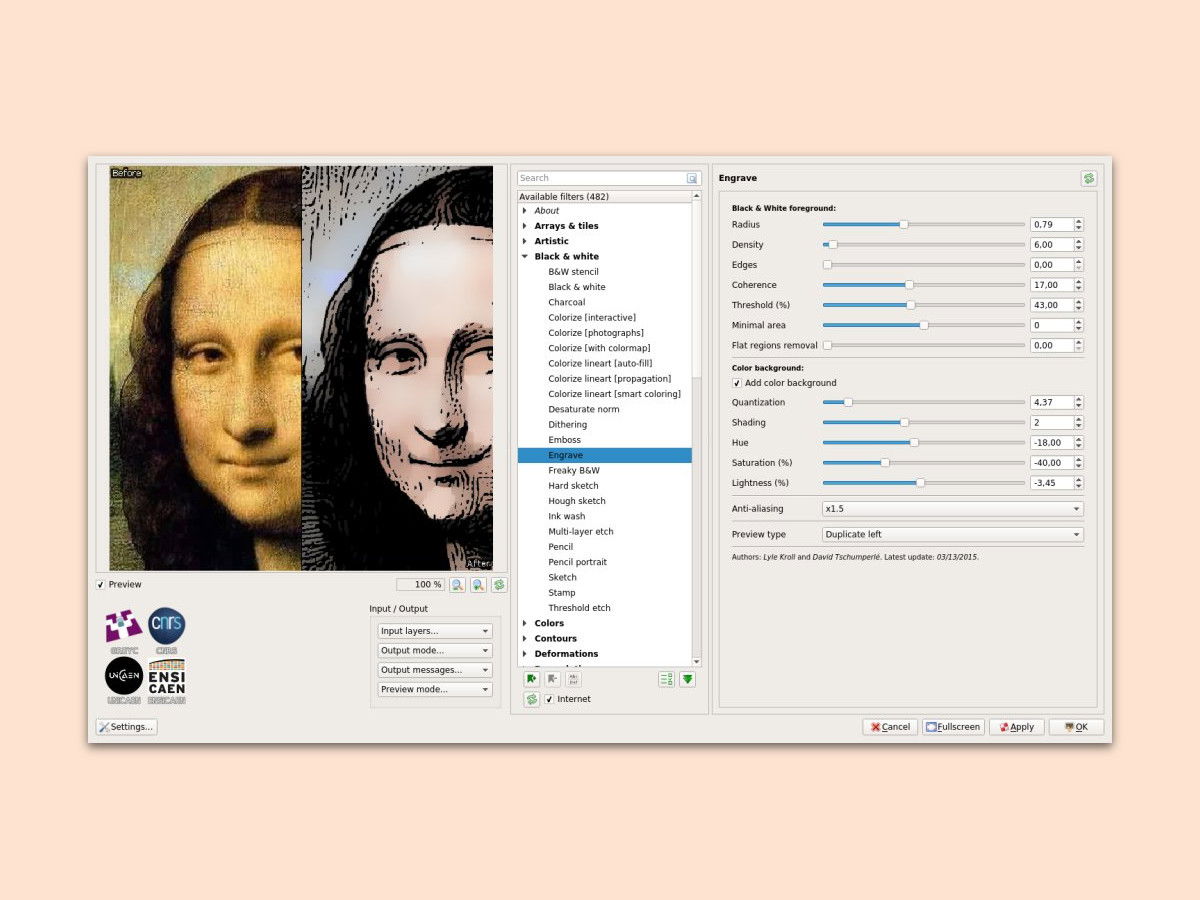Select the Pencil portrait filter
This screenshot has width=1200, height=900.
[577, 562]
